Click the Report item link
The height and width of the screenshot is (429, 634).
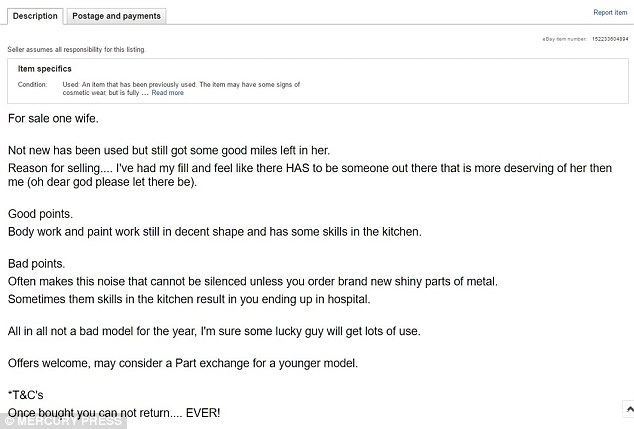[610, 13]
